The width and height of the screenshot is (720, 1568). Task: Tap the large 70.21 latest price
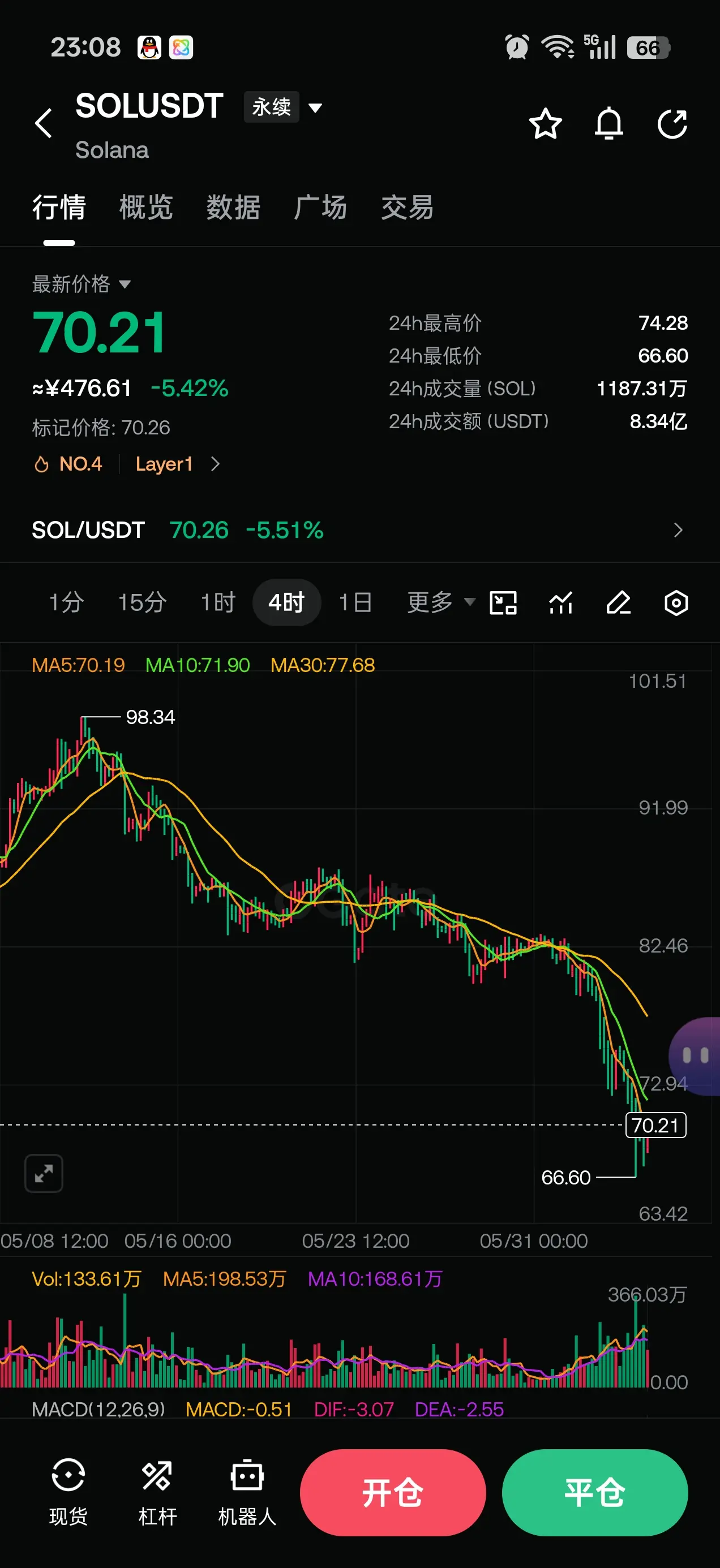[99, 333]
